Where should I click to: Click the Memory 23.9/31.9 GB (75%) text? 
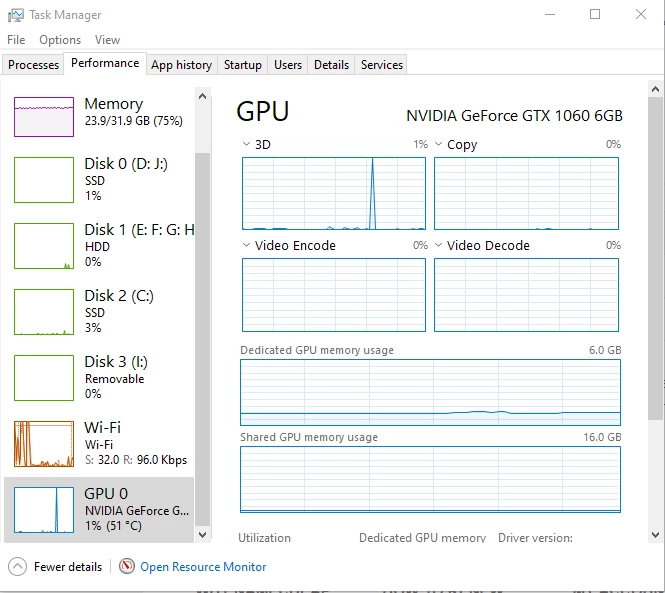point(134,121)
